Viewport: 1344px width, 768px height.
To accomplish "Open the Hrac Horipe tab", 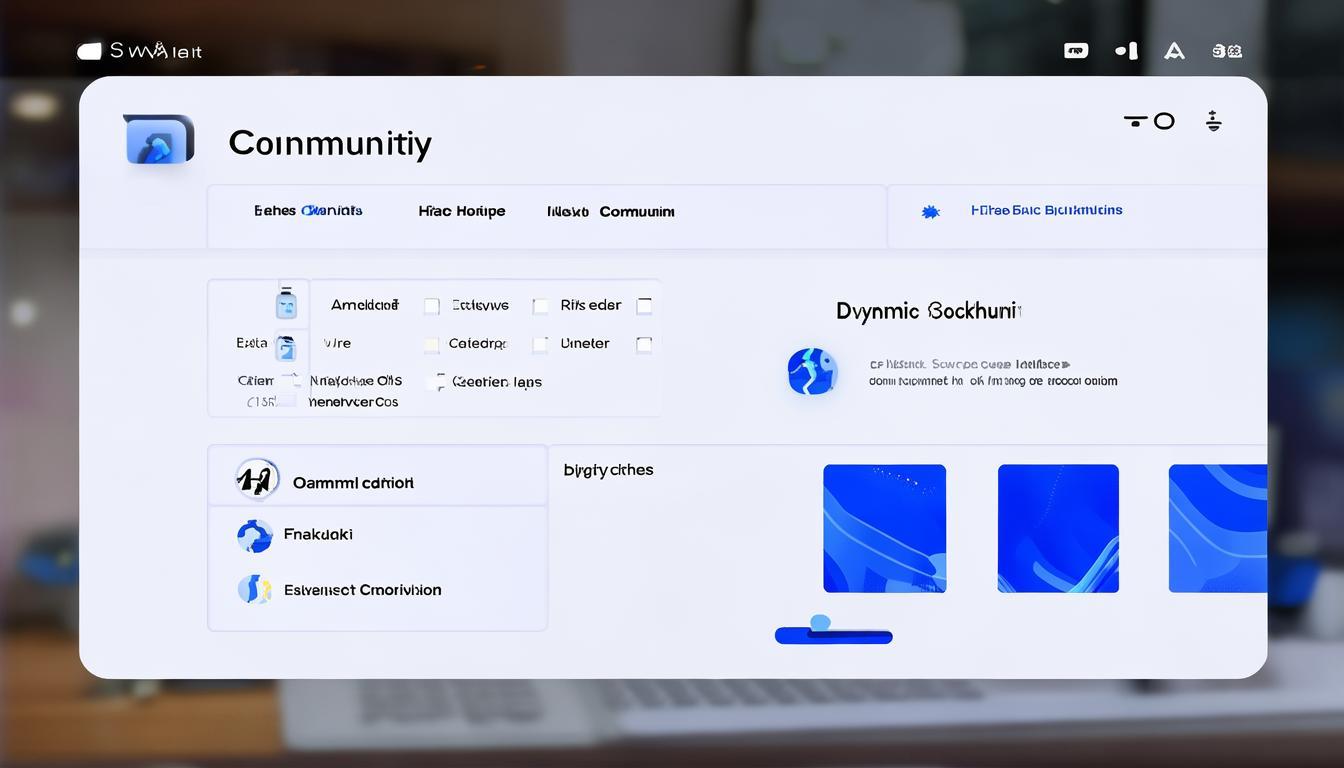I will pyautogui.click(x=461, y=212).
